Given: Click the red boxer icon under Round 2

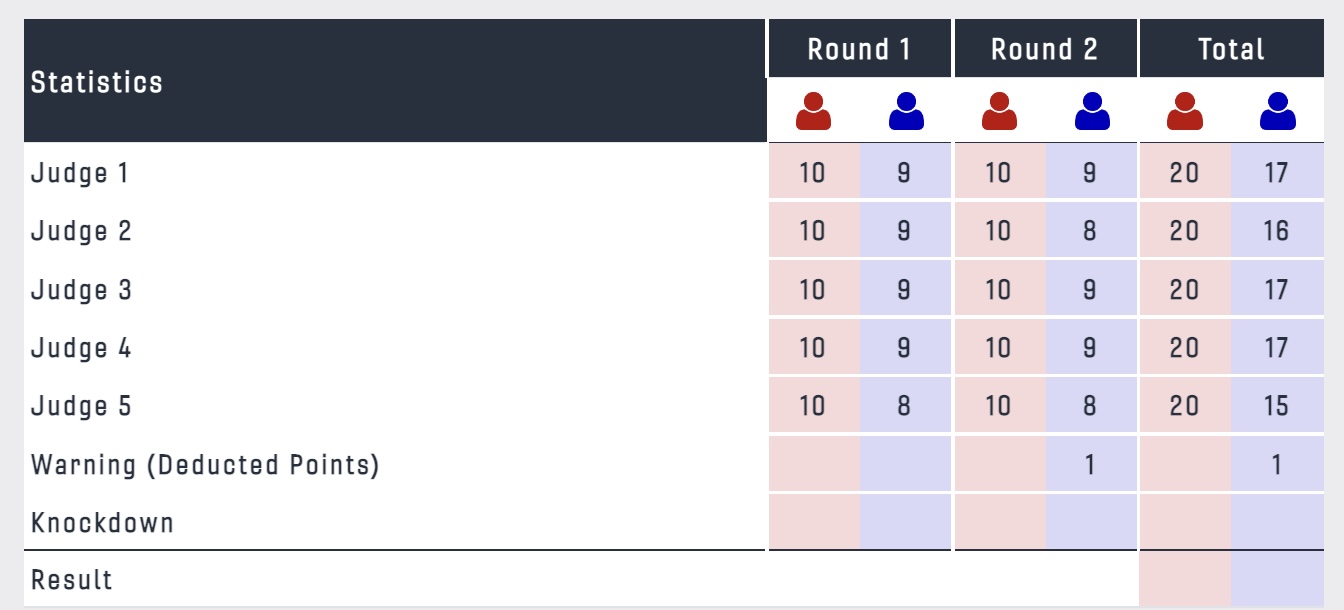Looking at the screenshot, I should tap(999, 111).
